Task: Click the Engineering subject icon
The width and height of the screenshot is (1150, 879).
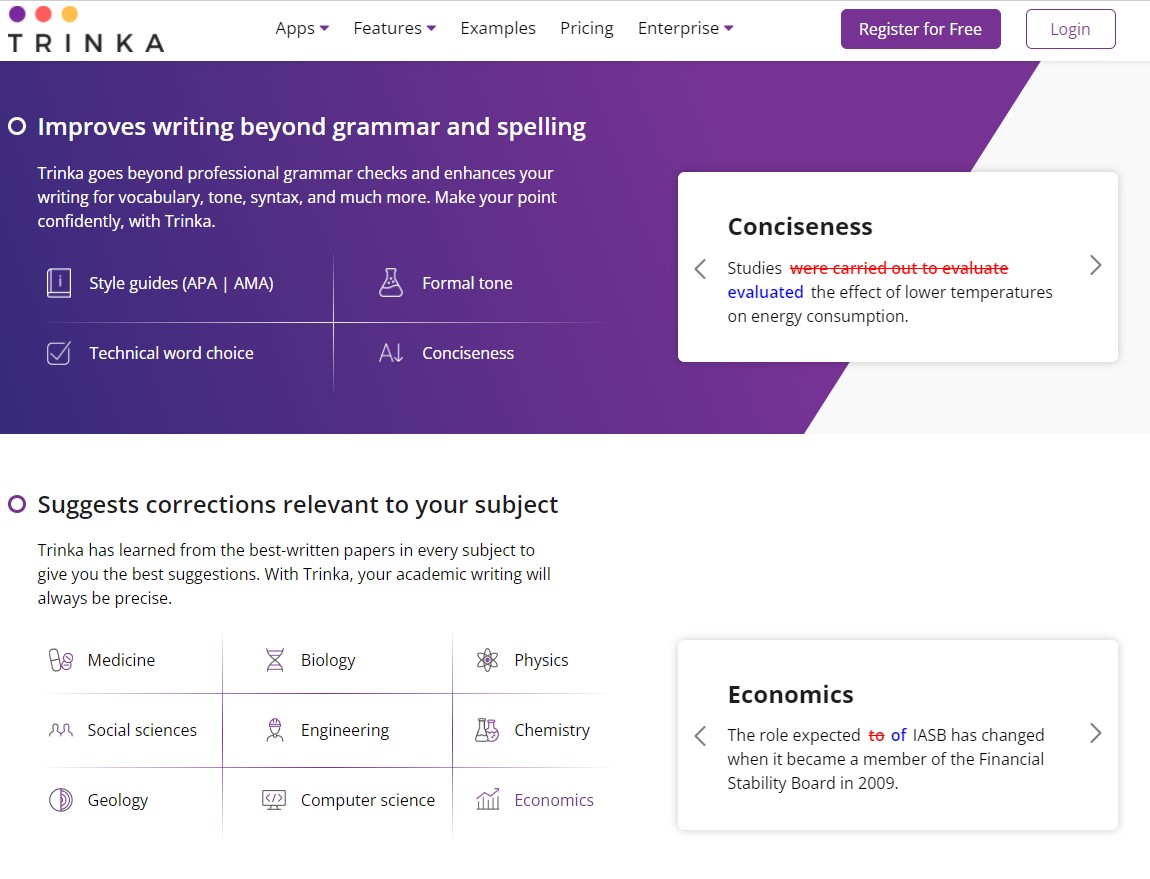Action: (274, 730)
